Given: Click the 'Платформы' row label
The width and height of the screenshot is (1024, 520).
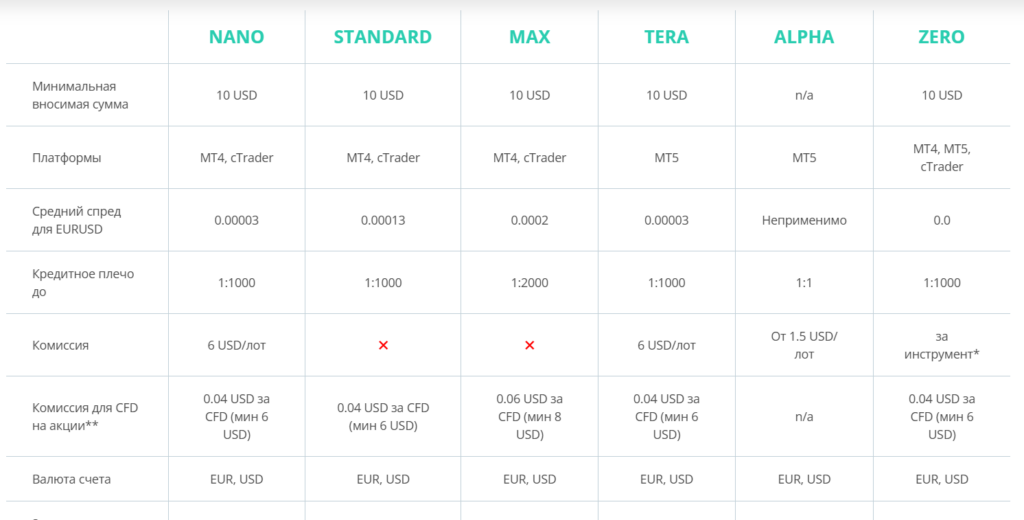Looking at the screenshot, I should (x=66, y=158).
